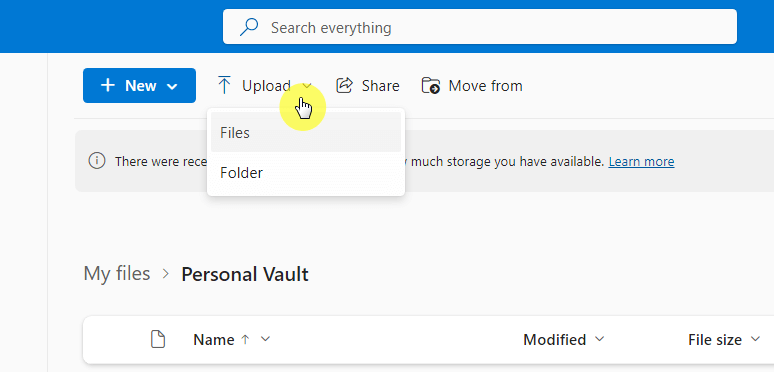
Task: Choose Files from the Upload menu
Action: 306,132
